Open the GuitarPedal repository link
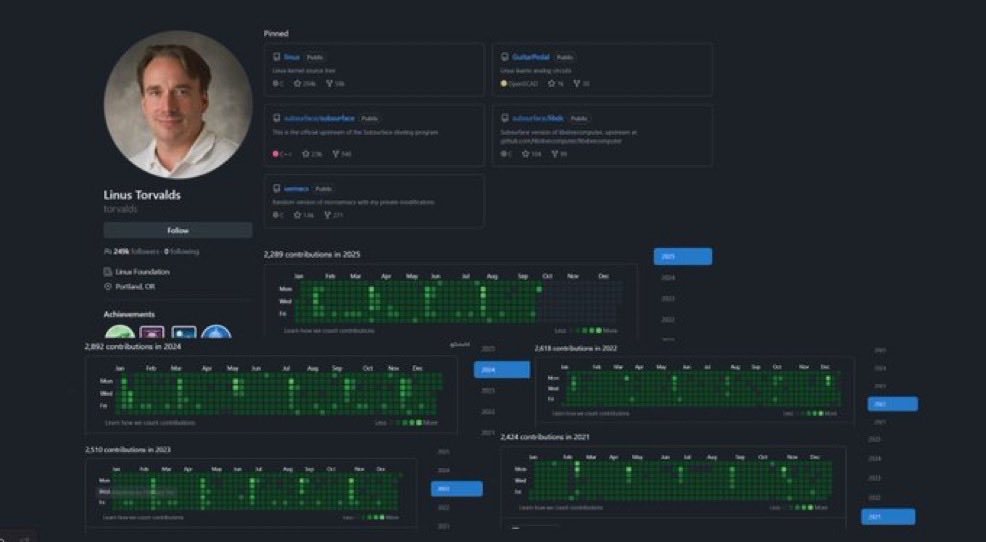 [x=530, y=58]
